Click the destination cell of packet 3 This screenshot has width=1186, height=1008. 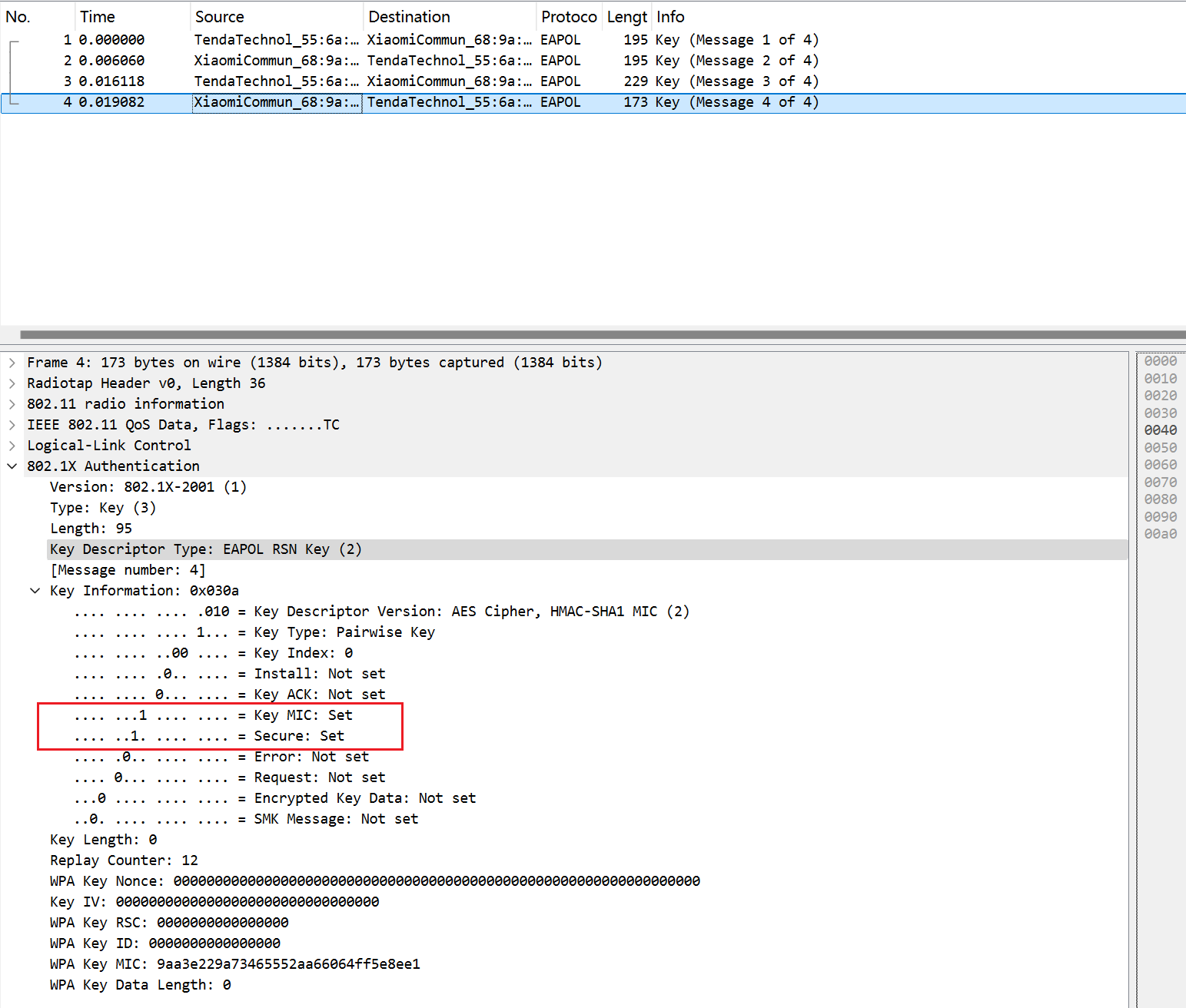coord(450,81)
